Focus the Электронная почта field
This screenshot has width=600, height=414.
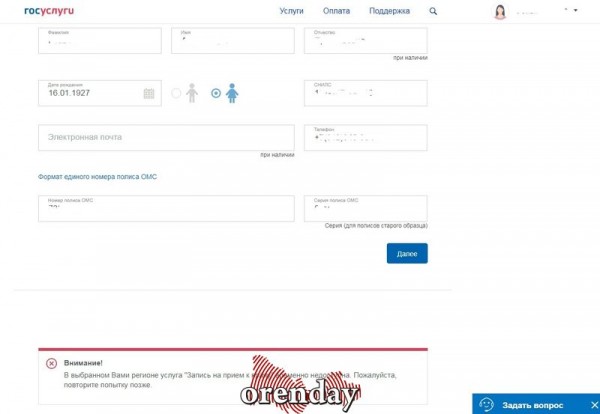point(166,137)
